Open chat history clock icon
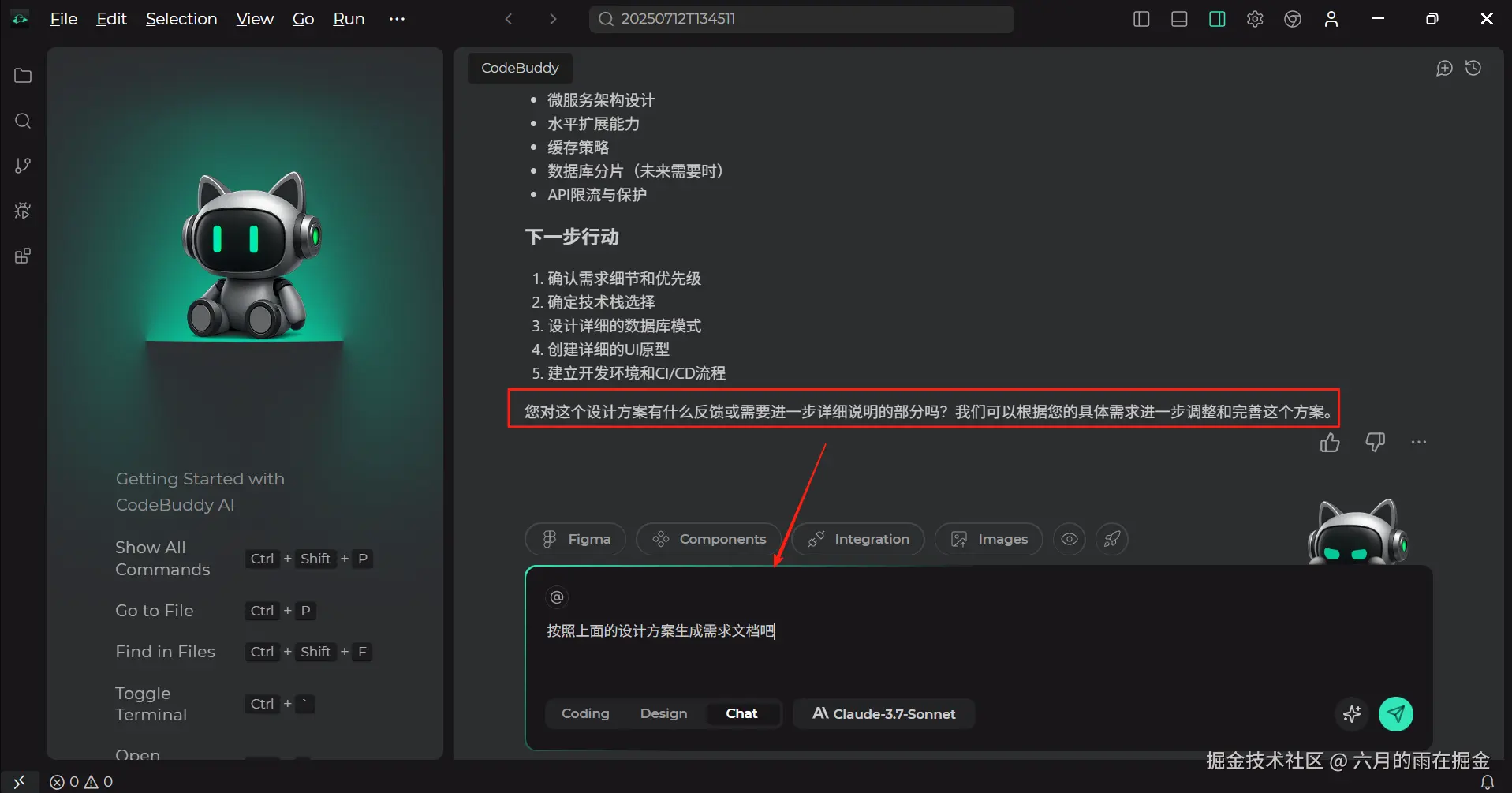 (1473, 68)
